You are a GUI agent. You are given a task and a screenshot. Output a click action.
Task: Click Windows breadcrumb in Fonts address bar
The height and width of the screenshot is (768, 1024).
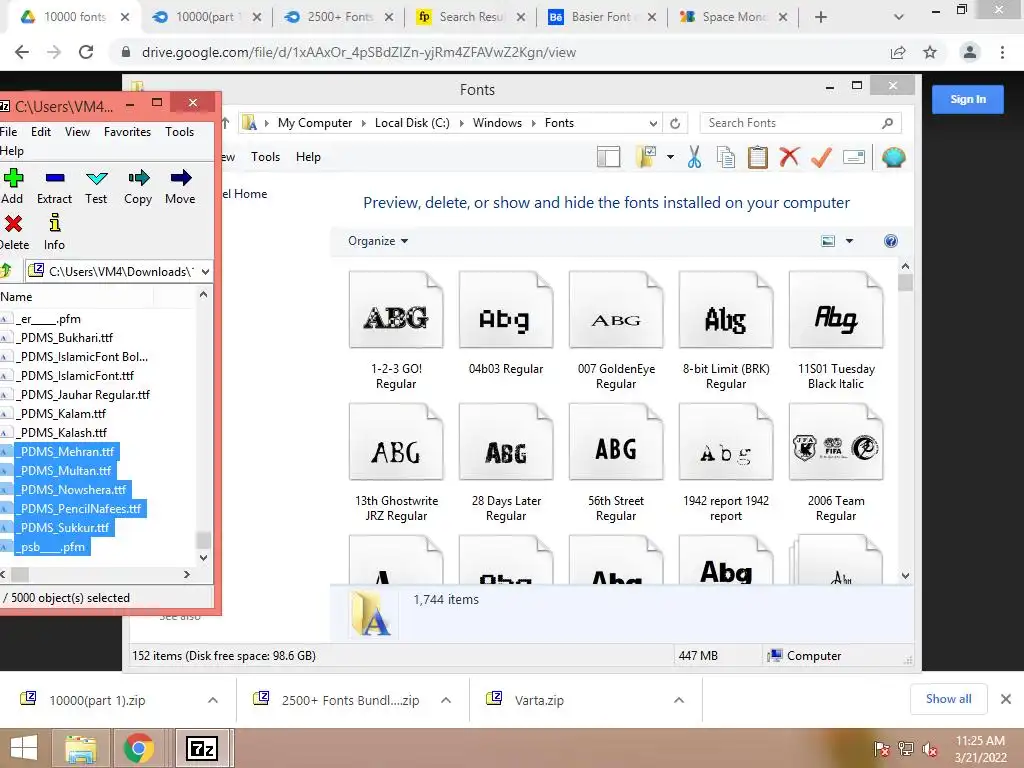pos(497,123)
